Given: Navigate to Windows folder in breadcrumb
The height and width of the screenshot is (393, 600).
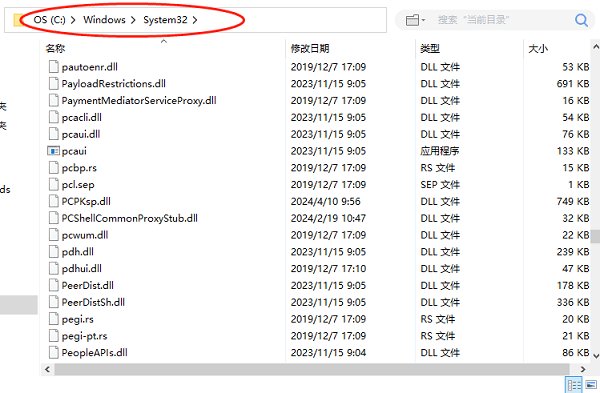Looking at the screenshot, I should tap(104, 20).
